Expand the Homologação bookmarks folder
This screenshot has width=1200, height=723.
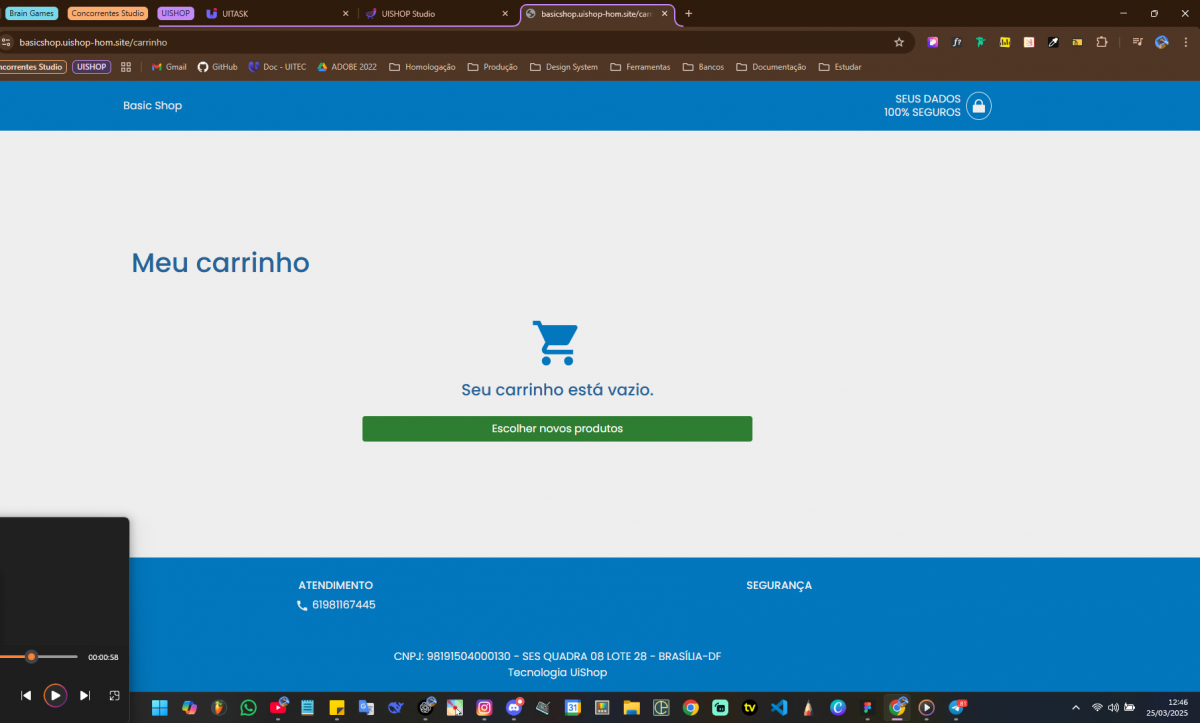pos(422,67)
